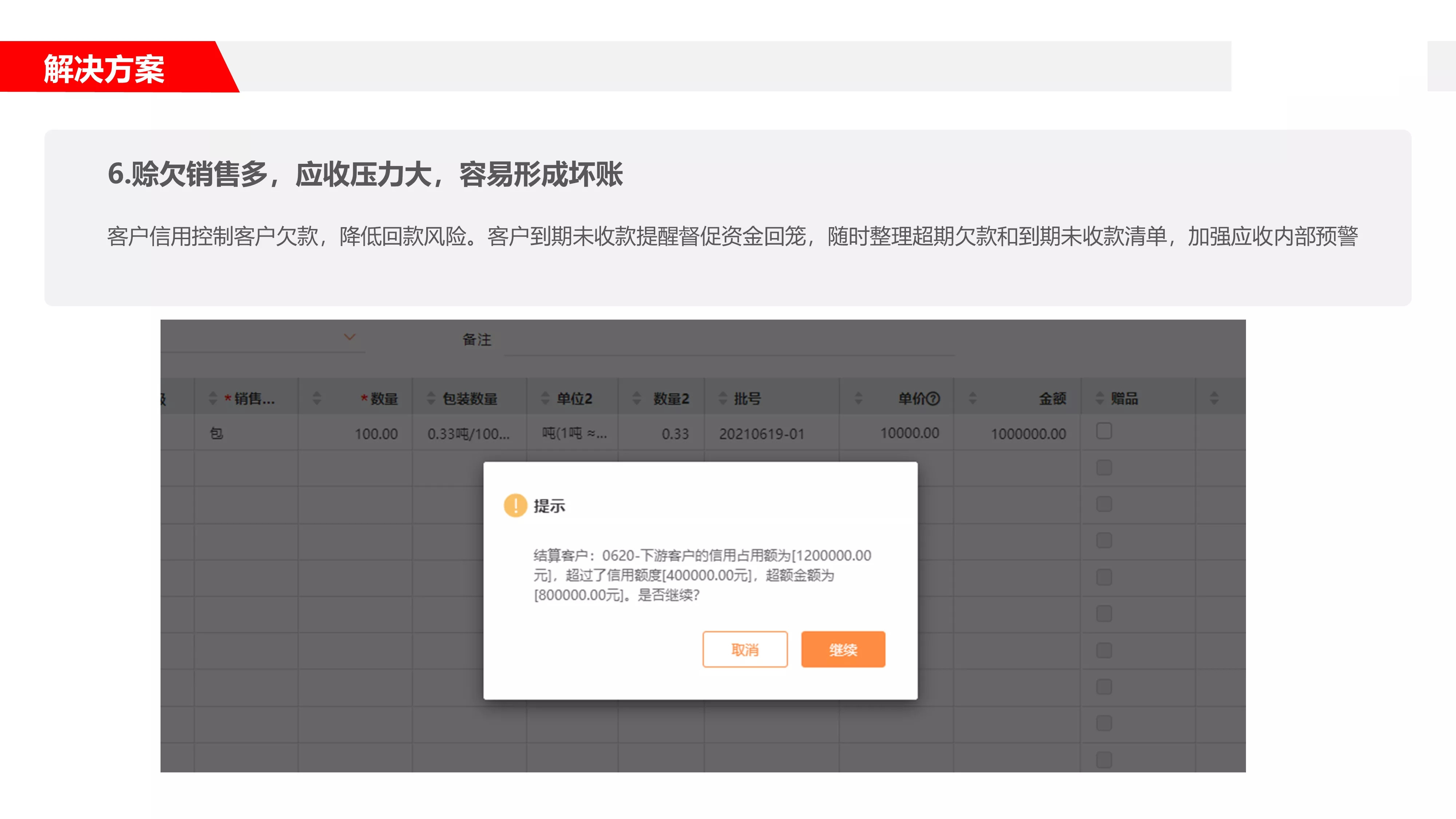Click the sort arrows on the 数量2 column
Image resolution: width=1456 pixels, height=819 pixels.
(637, 399)
